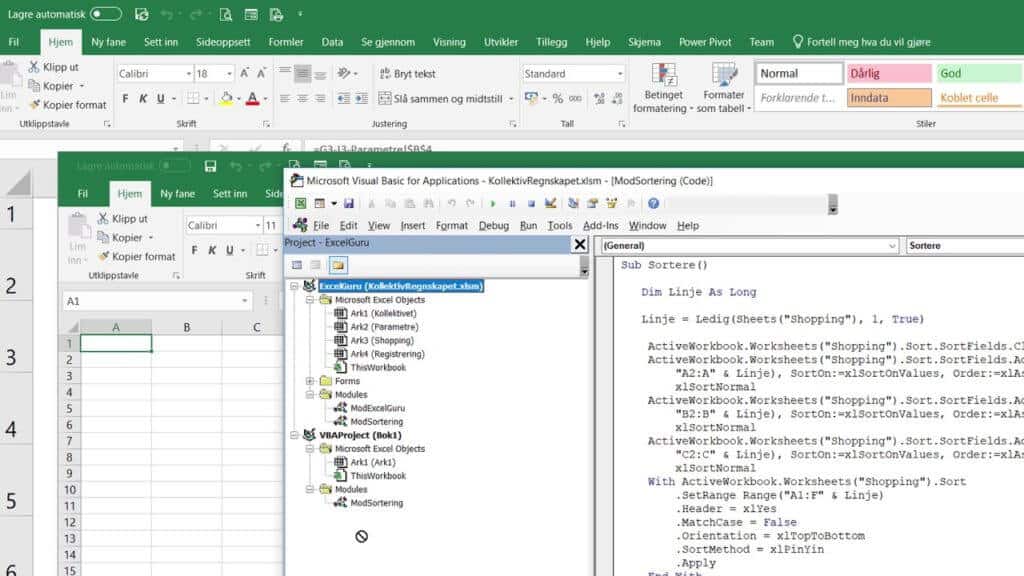The height and width of the screenshot is (576, 1024).
Task: Click print preview icon in main quick access
Action: (x=226, y=14)
